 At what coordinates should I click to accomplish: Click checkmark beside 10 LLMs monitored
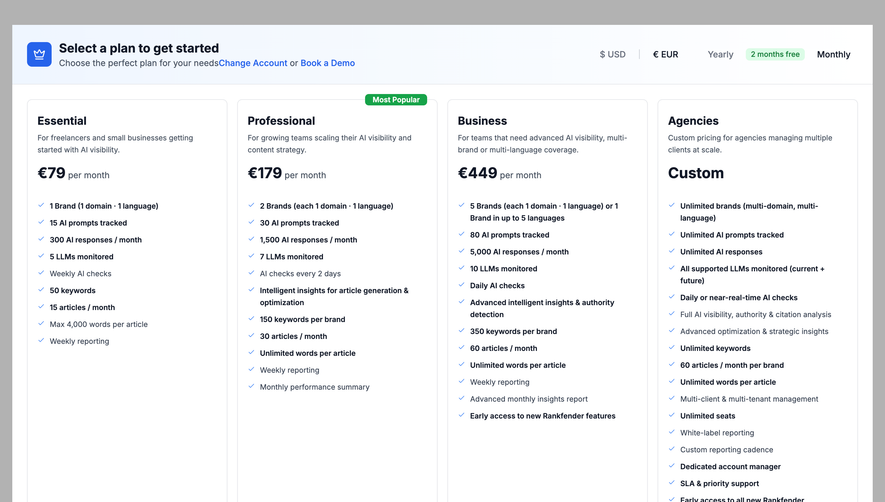462,268
